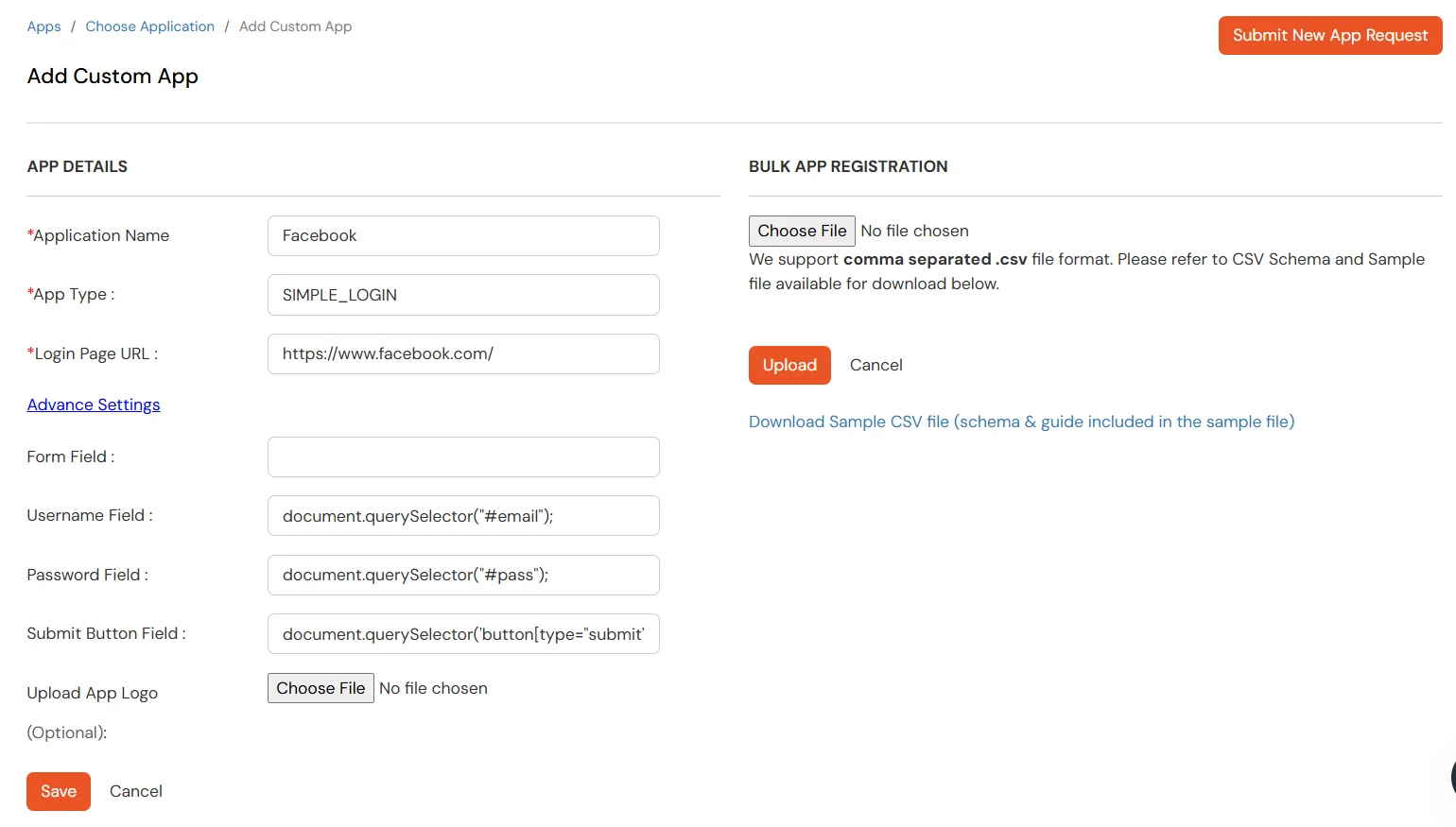1456x827 pixels.
Task: Select the Username Field input
Action: [463, 516]
